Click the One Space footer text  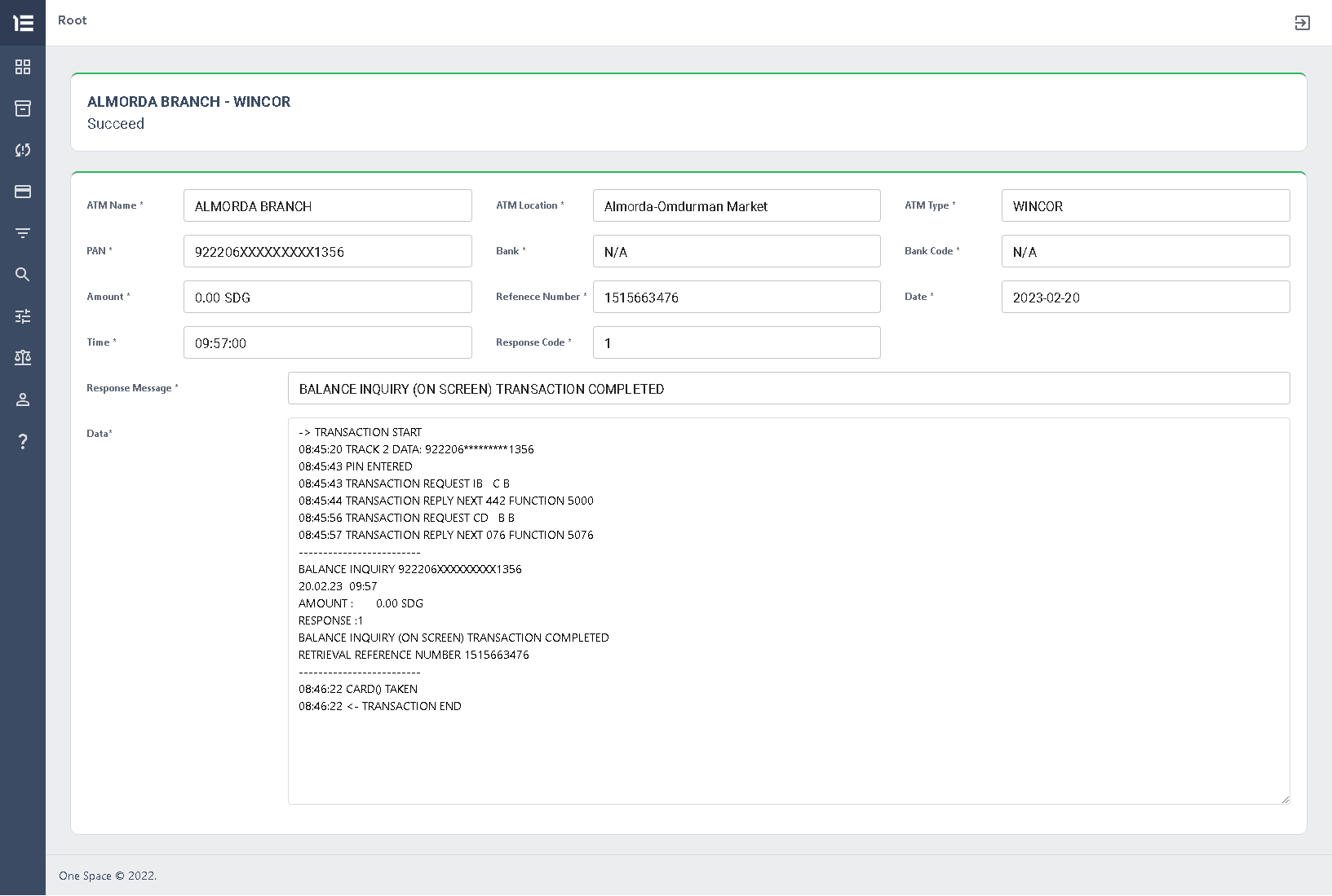(x=107, y=876)
